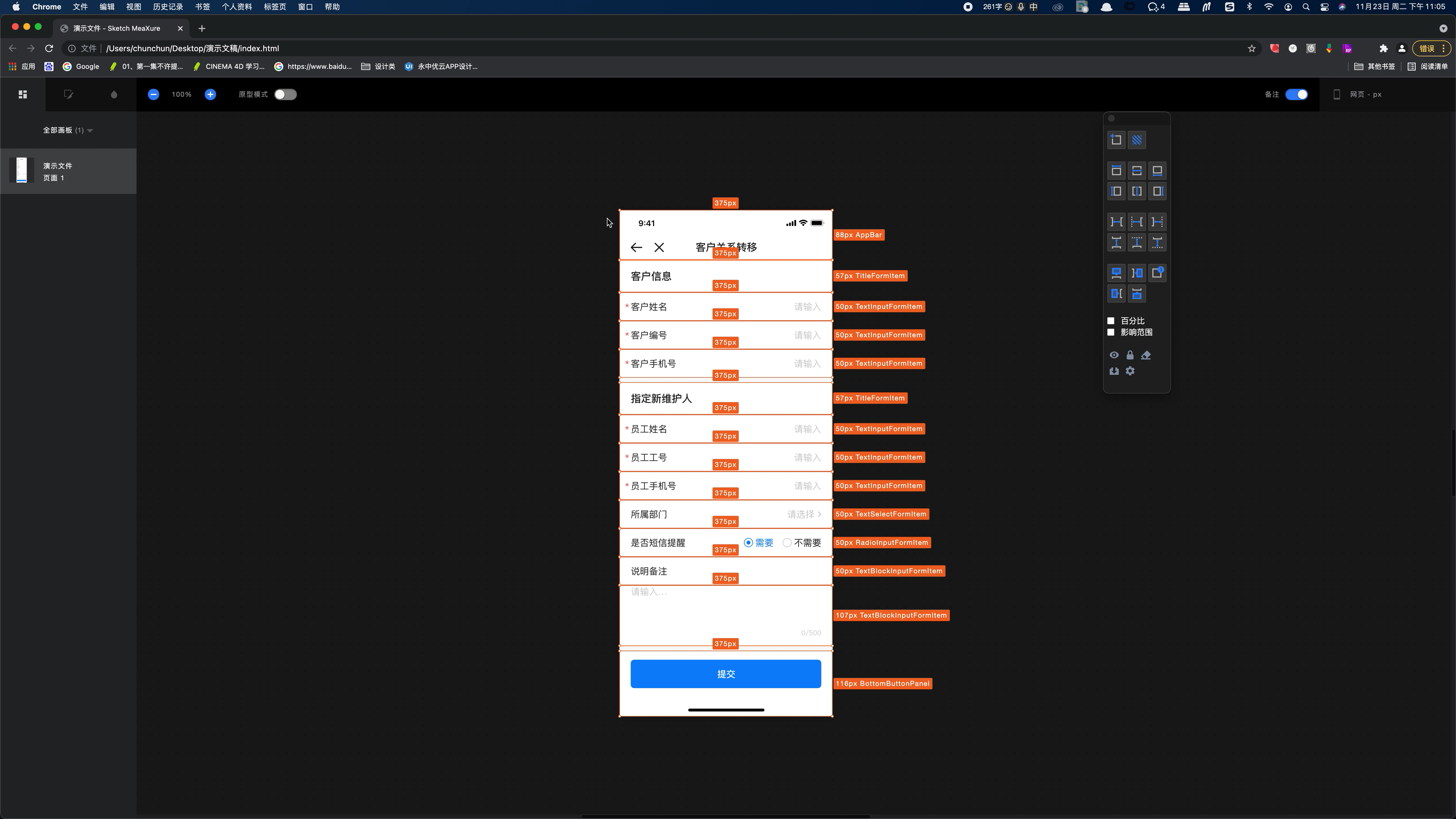Click the horizontal scrollbar at the bottom
The width and height of the screenshot is (1456, 819).
tap(725, 816)
